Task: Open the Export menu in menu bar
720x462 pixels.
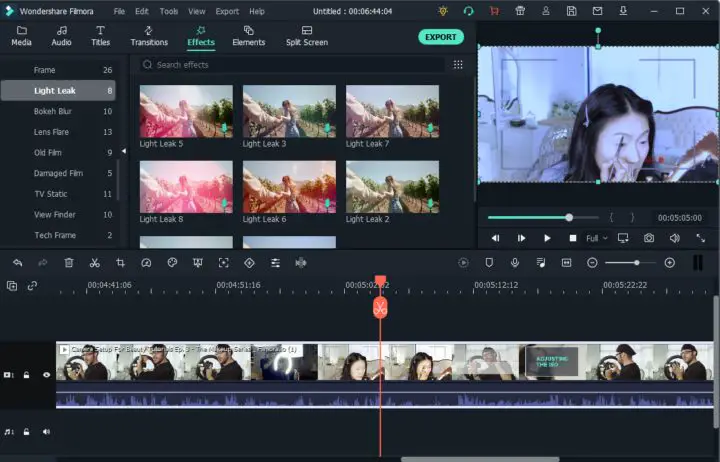Action: click(227, 11)
